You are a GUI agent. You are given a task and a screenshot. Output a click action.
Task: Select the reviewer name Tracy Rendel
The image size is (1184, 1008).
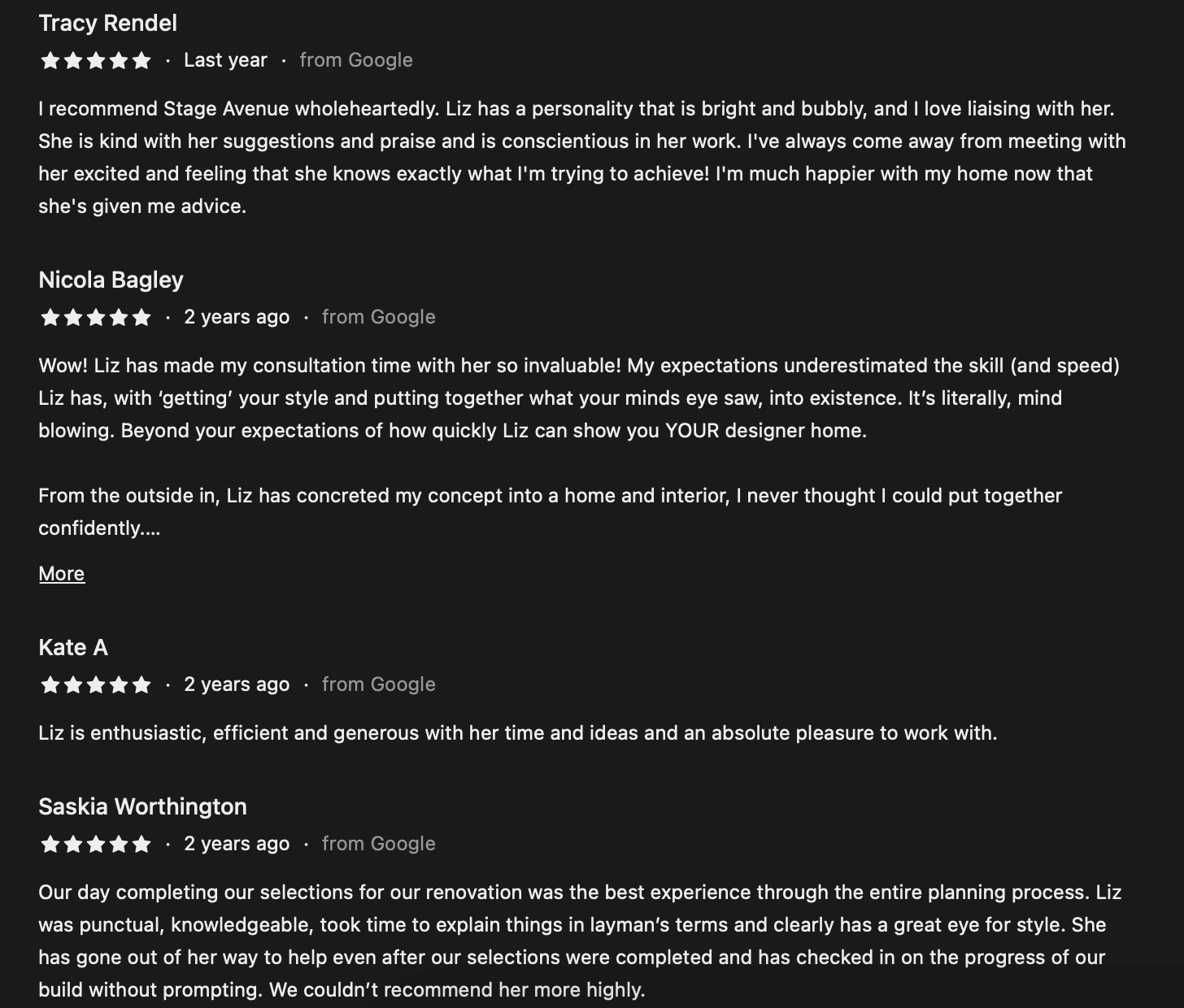coord(108,23)
